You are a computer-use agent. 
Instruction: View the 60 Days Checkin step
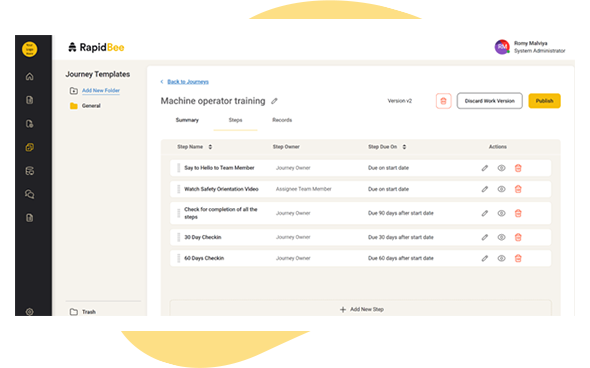501,259
